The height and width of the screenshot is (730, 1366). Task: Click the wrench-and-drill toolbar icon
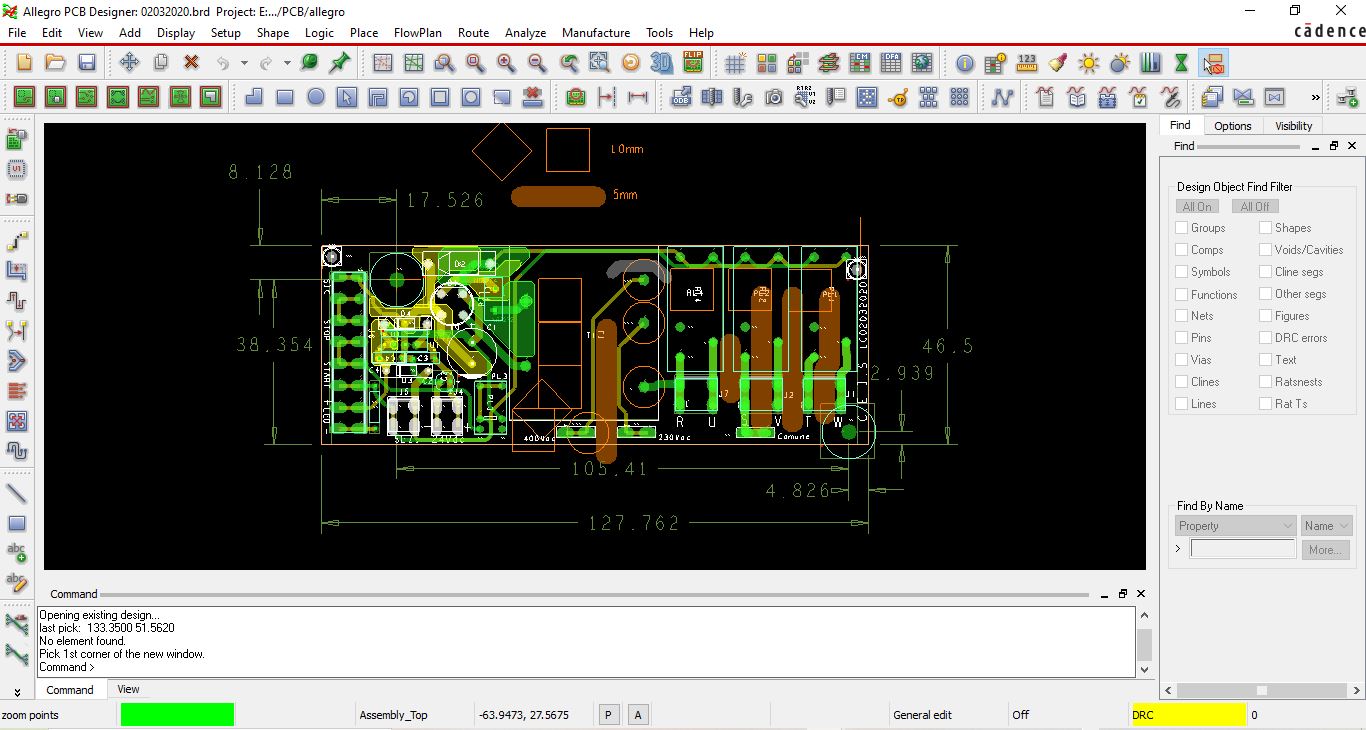click(x=743, y=97)
